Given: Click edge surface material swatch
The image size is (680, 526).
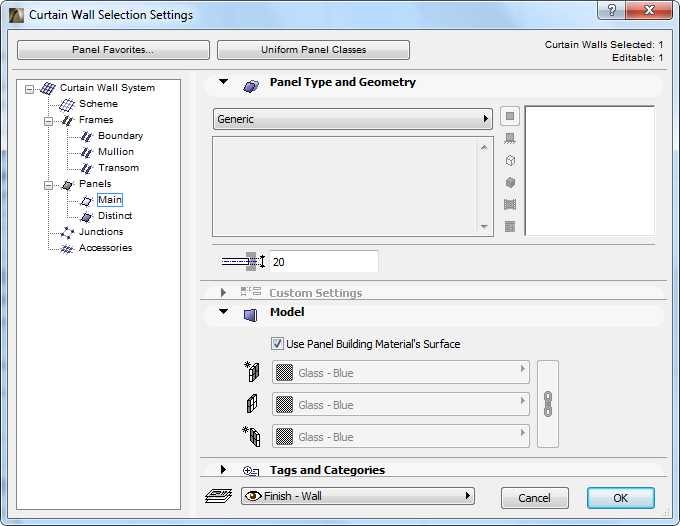Looking at the screenshot, I should click(284, 405).
